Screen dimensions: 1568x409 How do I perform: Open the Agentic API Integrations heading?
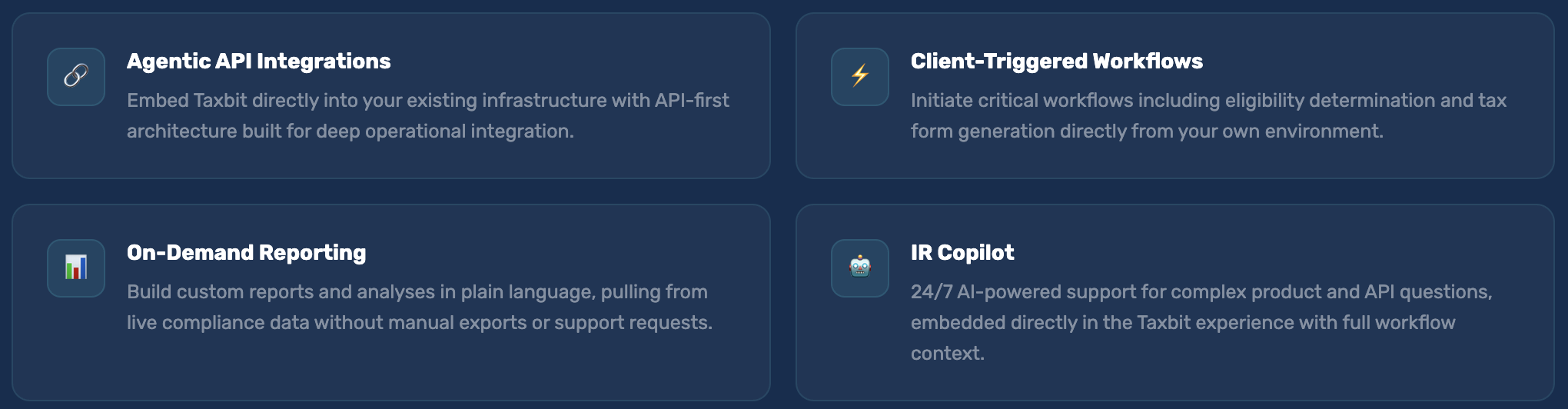[258, 62]
